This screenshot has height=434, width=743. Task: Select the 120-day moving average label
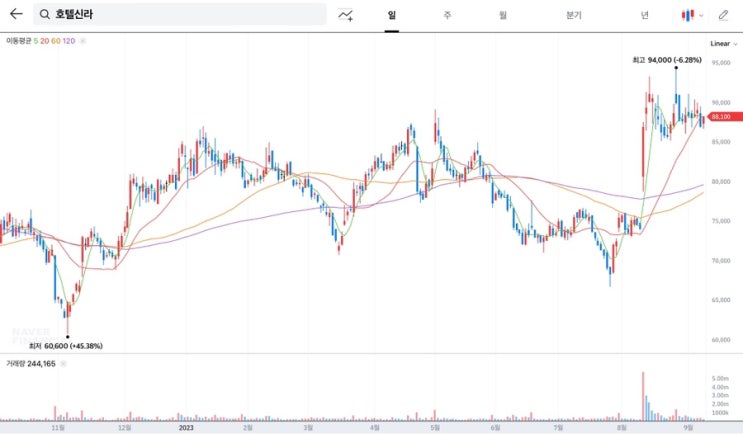pos(69,41)
